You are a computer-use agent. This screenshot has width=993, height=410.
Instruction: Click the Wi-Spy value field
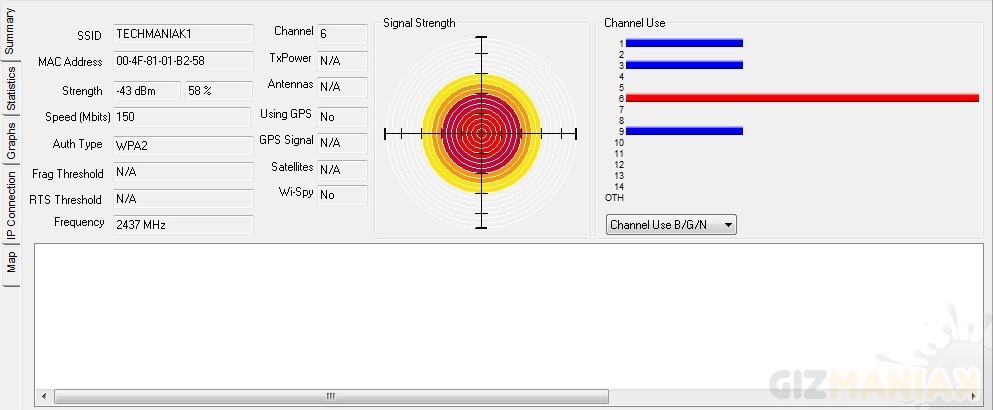pyautogui.click(x=342, y=195)
